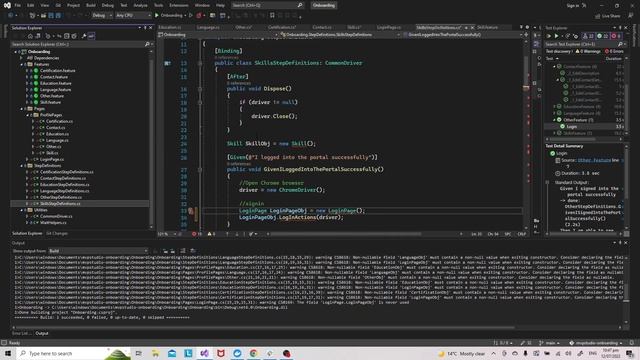
Task: Click the breakpoint glyph on line 33
Action: (191, 211)
